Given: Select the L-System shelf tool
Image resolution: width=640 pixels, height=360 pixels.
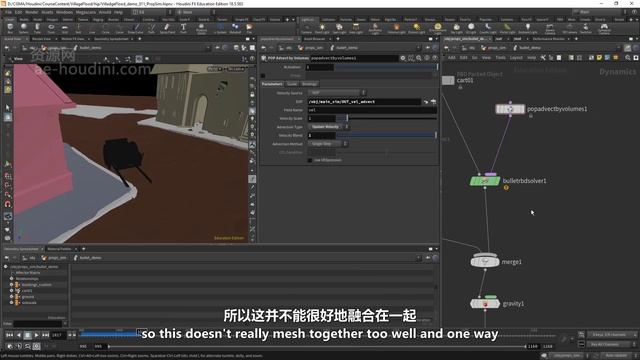Looking at the screenshot, I should (220, 28).
